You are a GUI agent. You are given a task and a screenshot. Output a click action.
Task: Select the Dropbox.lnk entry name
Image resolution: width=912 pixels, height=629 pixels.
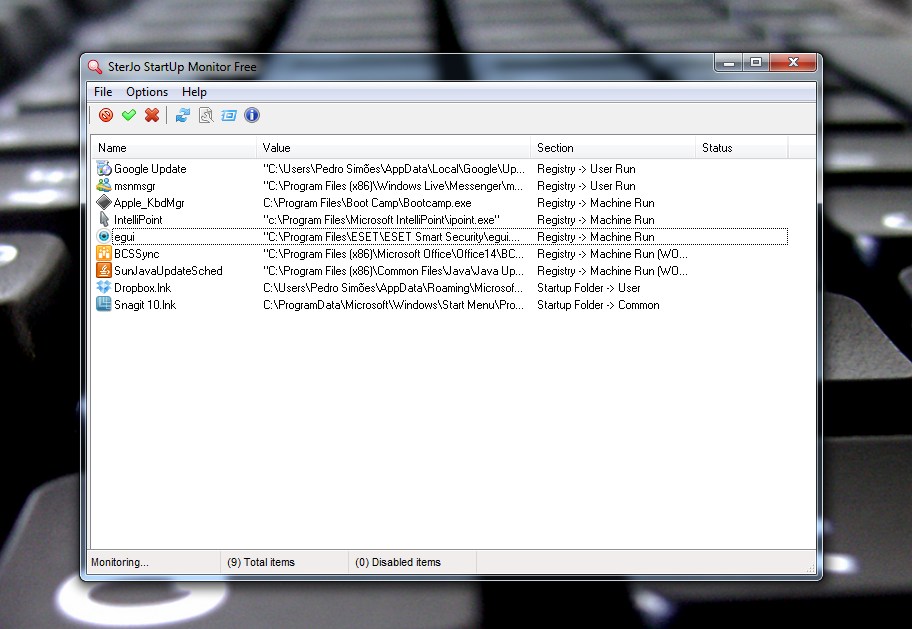[x=142, y=287]
